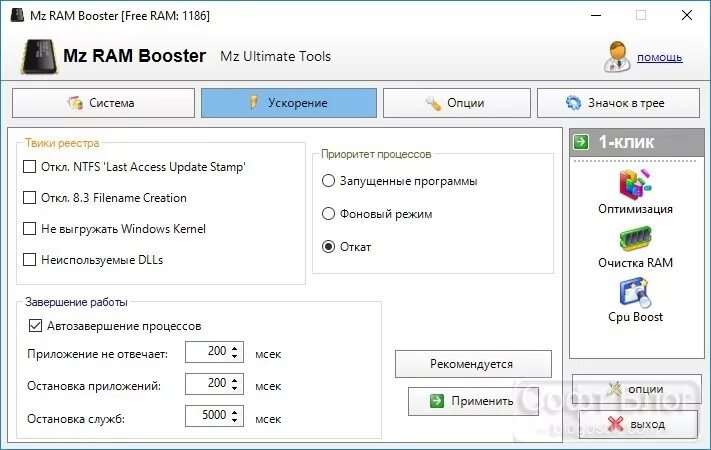Enable Неиспользуемые DLLs checkbox
Viewport: 711px width, 450px height.
[x=29, y=260]
